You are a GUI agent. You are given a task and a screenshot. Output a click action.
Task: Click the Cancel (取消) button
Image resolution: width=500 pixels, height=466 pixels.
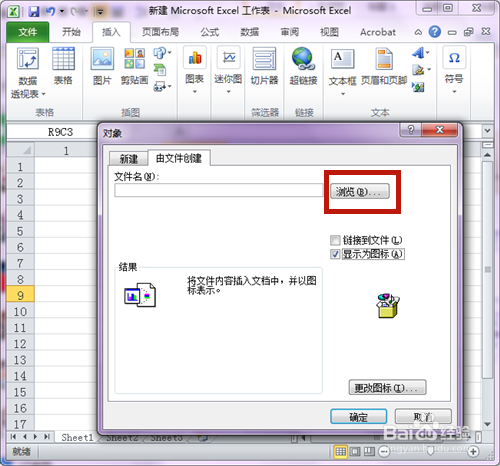pyautogui.click(x=423, y=417)
